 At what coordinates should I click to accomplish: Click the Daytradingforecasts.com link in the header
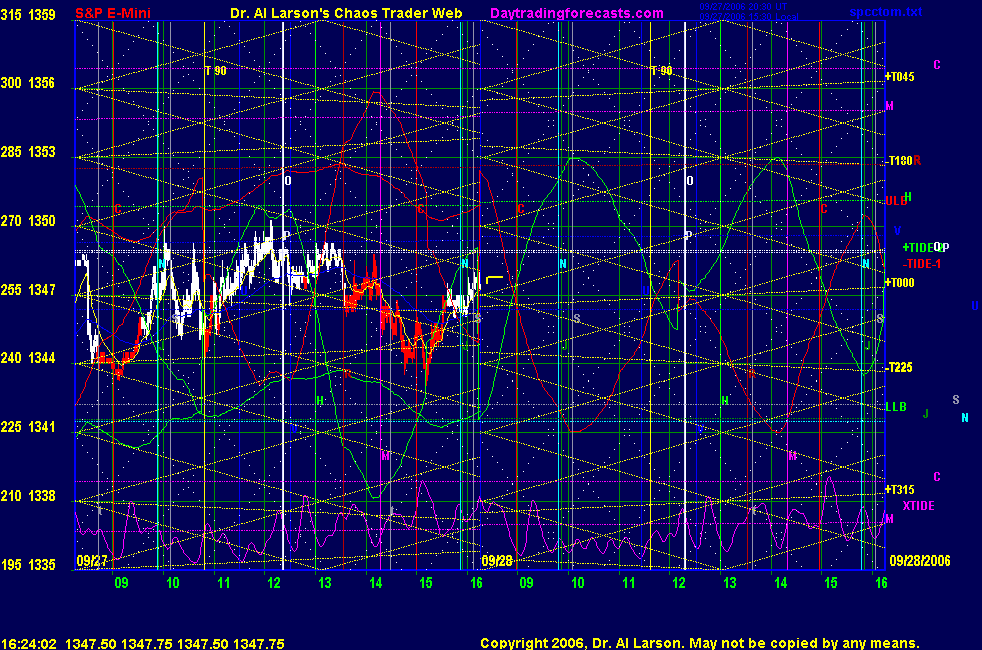click(x=576, y=13)
